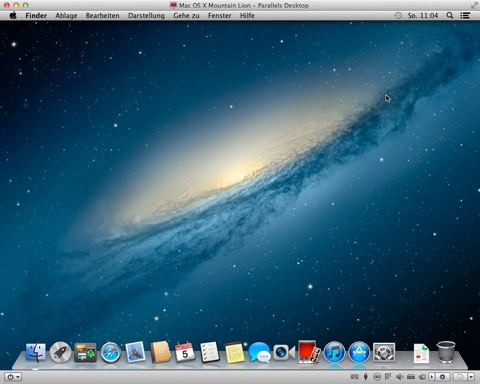Open the Parallels power button dropdown
The width and height of the screenshot is (480, 384).
click(13, 377)
